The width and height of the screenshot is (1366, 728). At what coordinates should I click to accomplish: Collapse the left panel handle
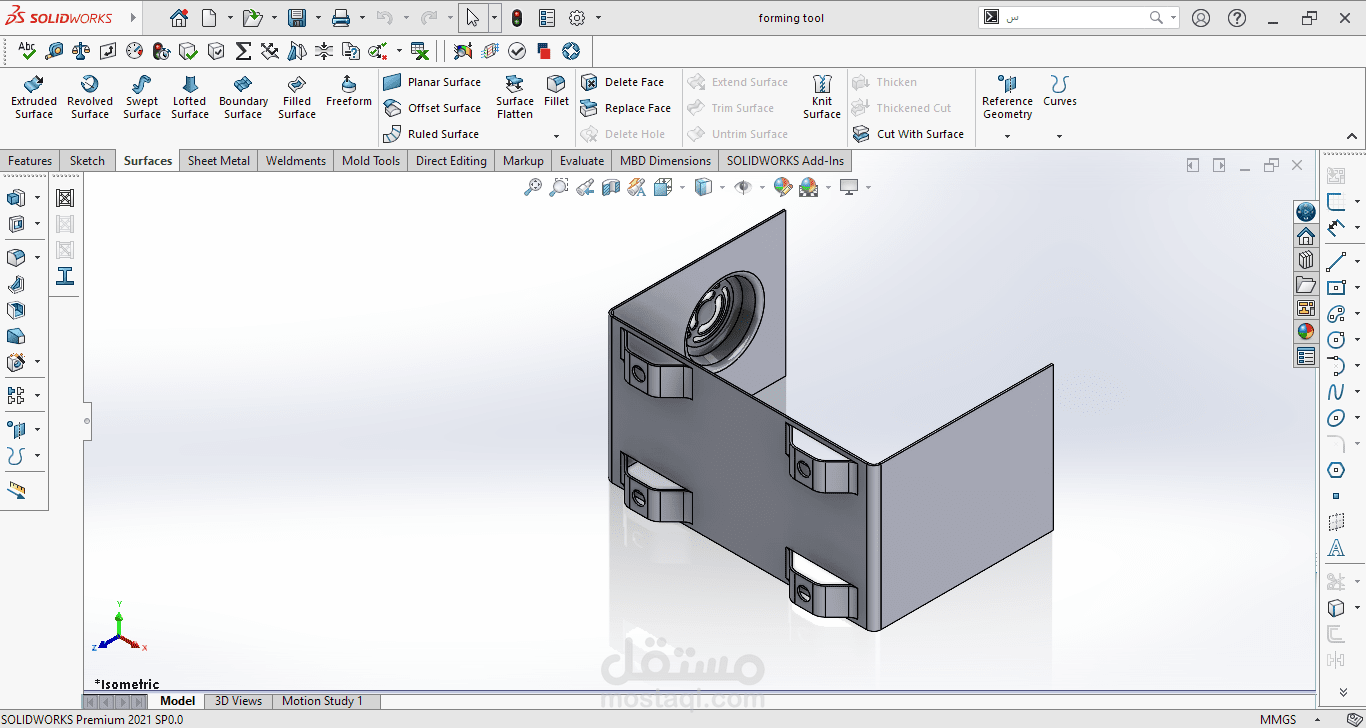87,421
